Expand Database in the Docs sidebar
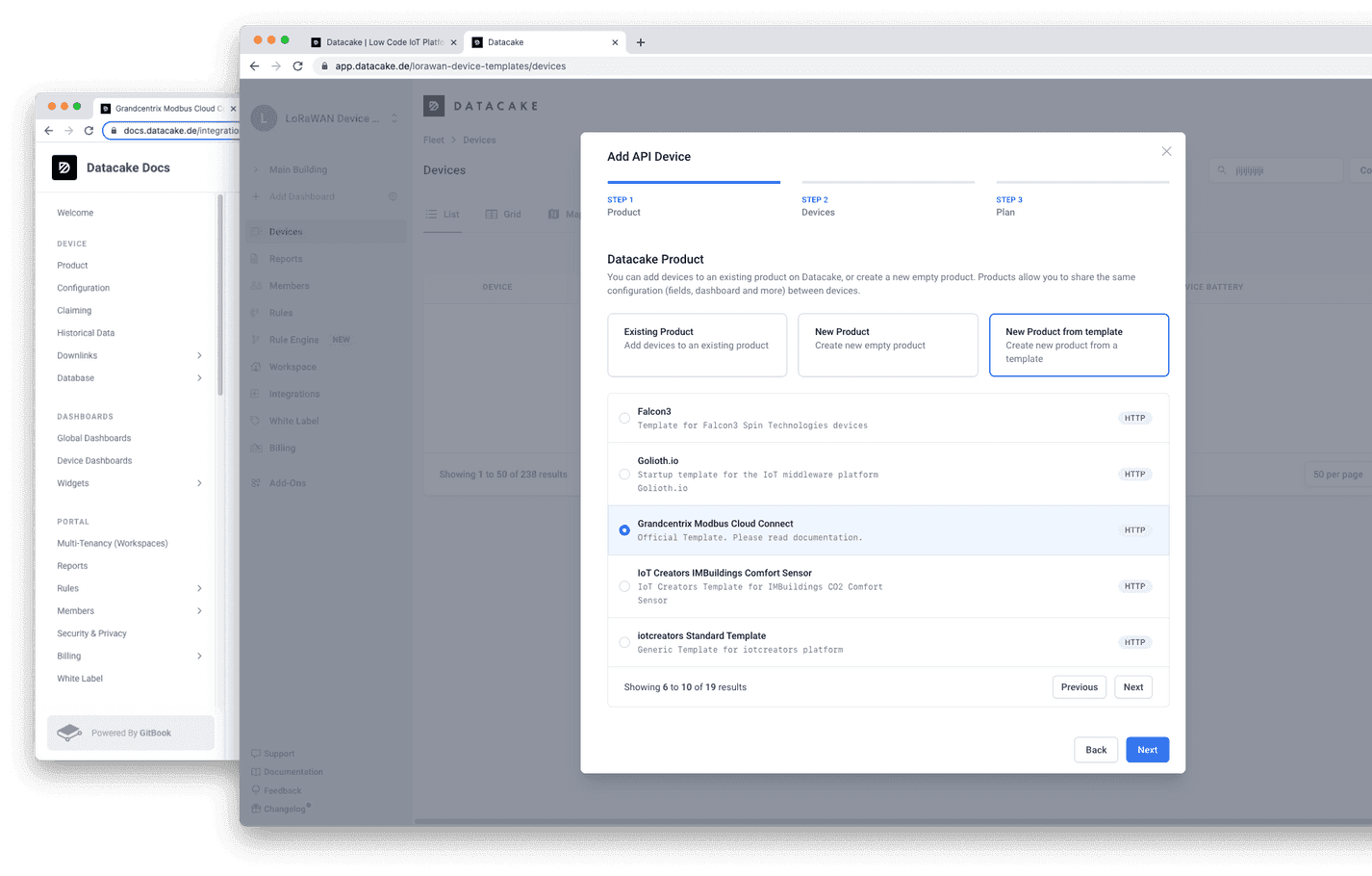 [x=199, y=378]
